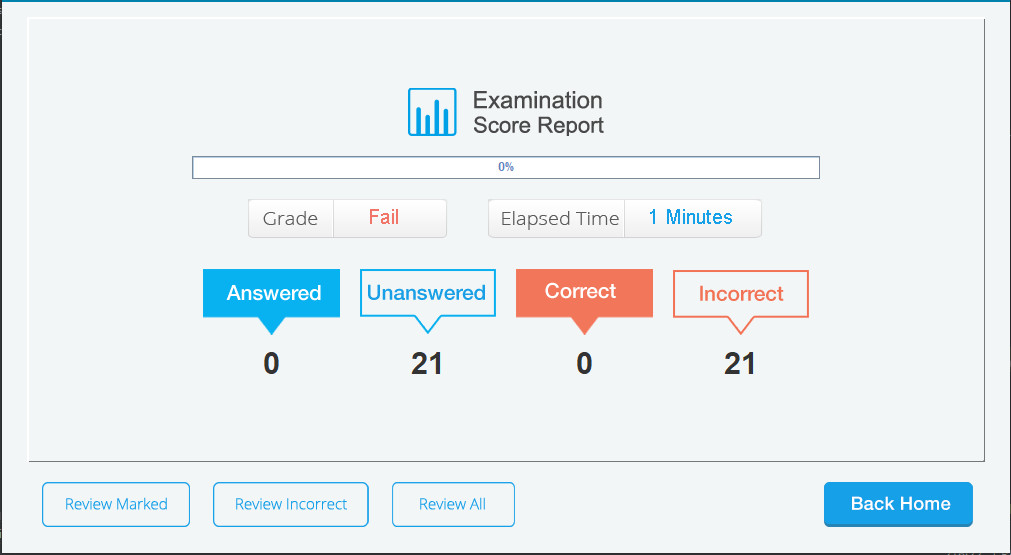Viewport: 1011px width, 555px height.
Task: Open Review Marked questions
Action: point(116,504)
